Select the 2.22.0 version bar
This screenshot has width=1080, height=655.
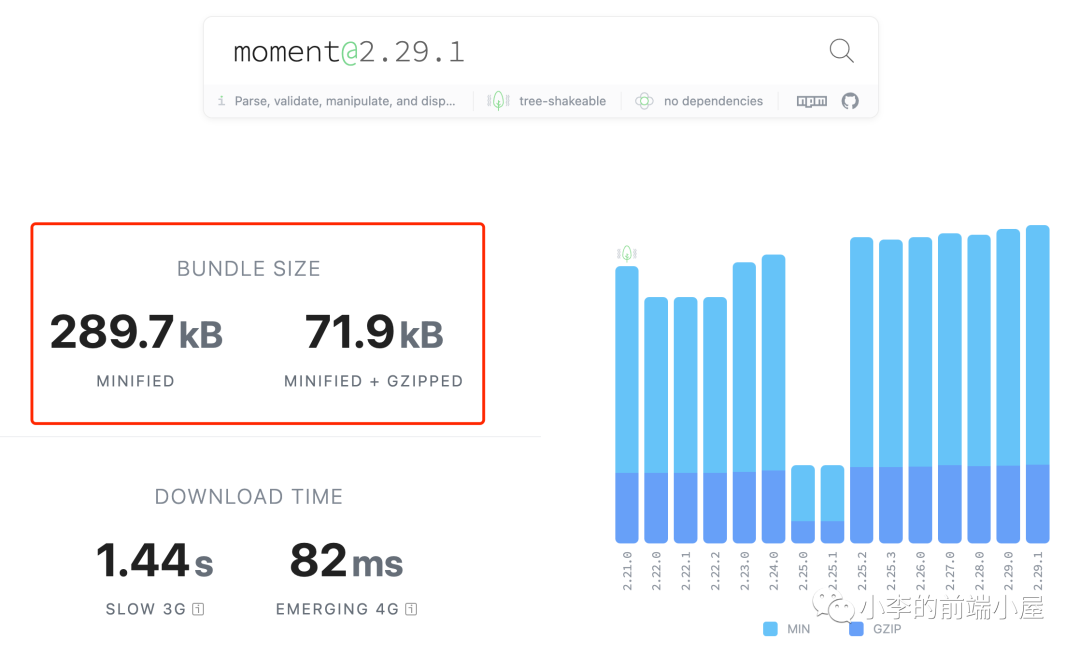(656, 420)
